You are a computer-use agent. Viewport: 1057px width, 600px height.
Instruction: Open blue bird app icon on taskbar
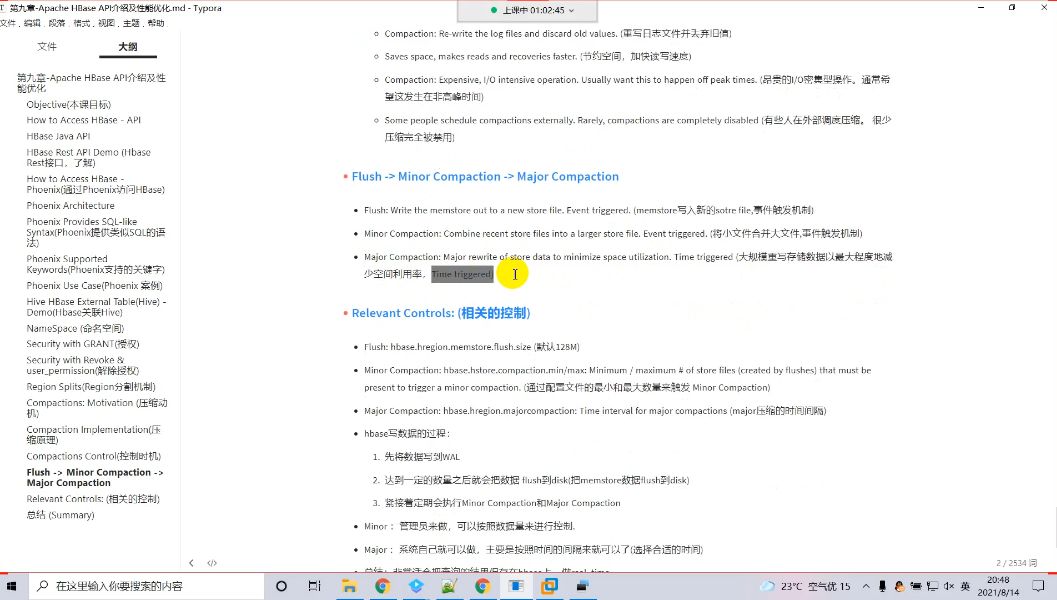tap(416, 586)
